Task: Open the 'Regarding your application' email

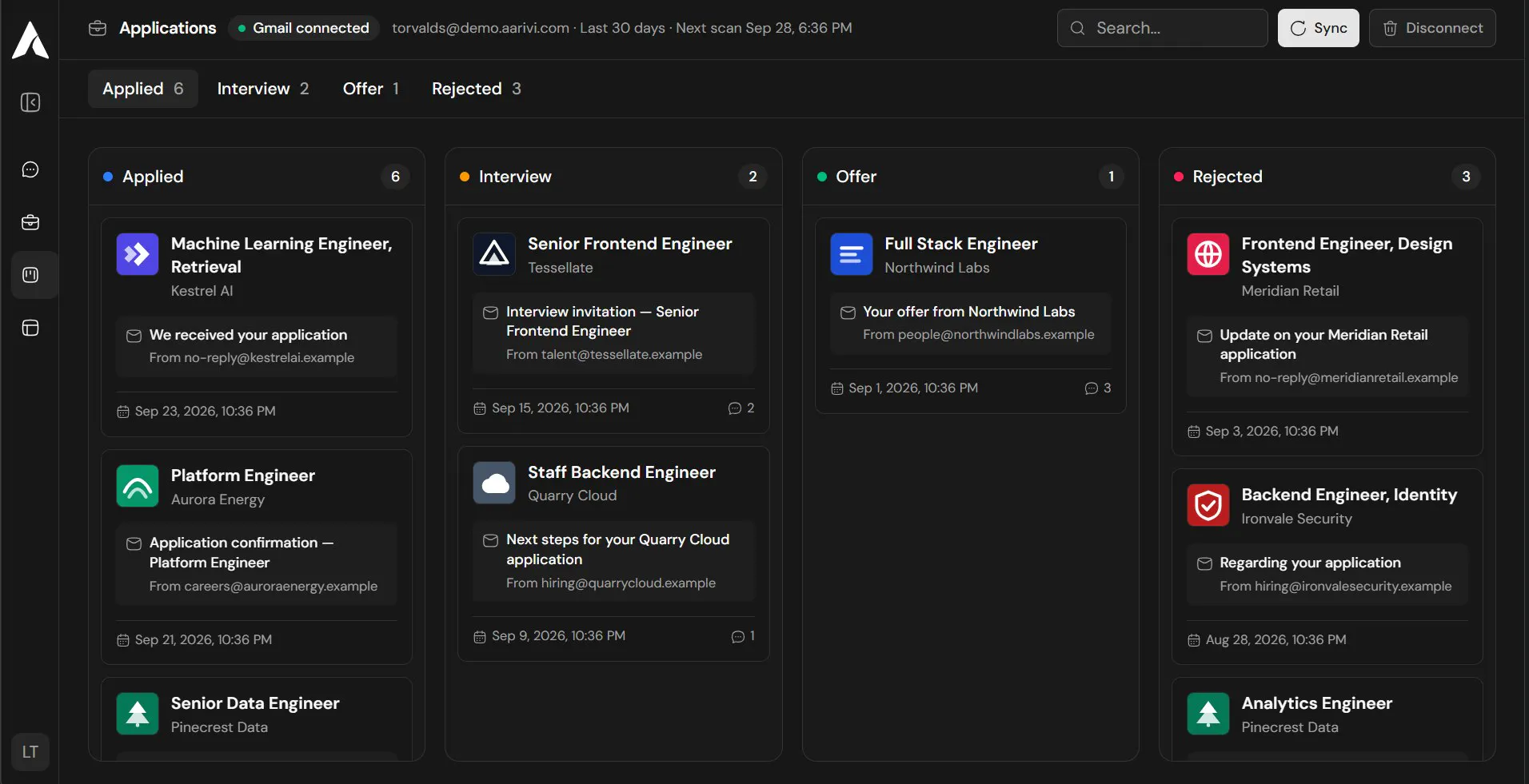Action: (1327, 574)
